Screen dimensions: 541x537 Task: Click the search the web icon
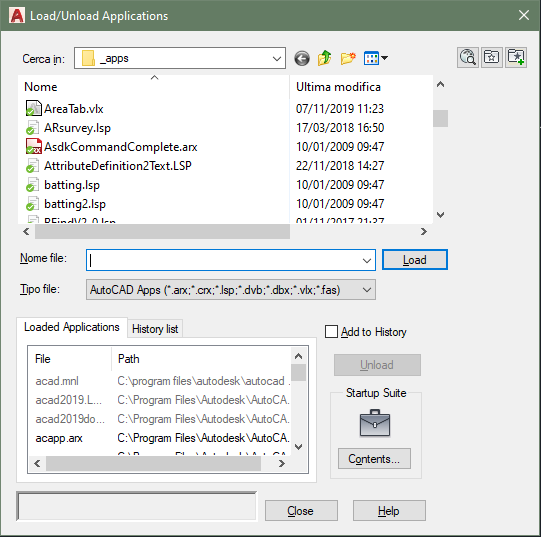(468, 57)
